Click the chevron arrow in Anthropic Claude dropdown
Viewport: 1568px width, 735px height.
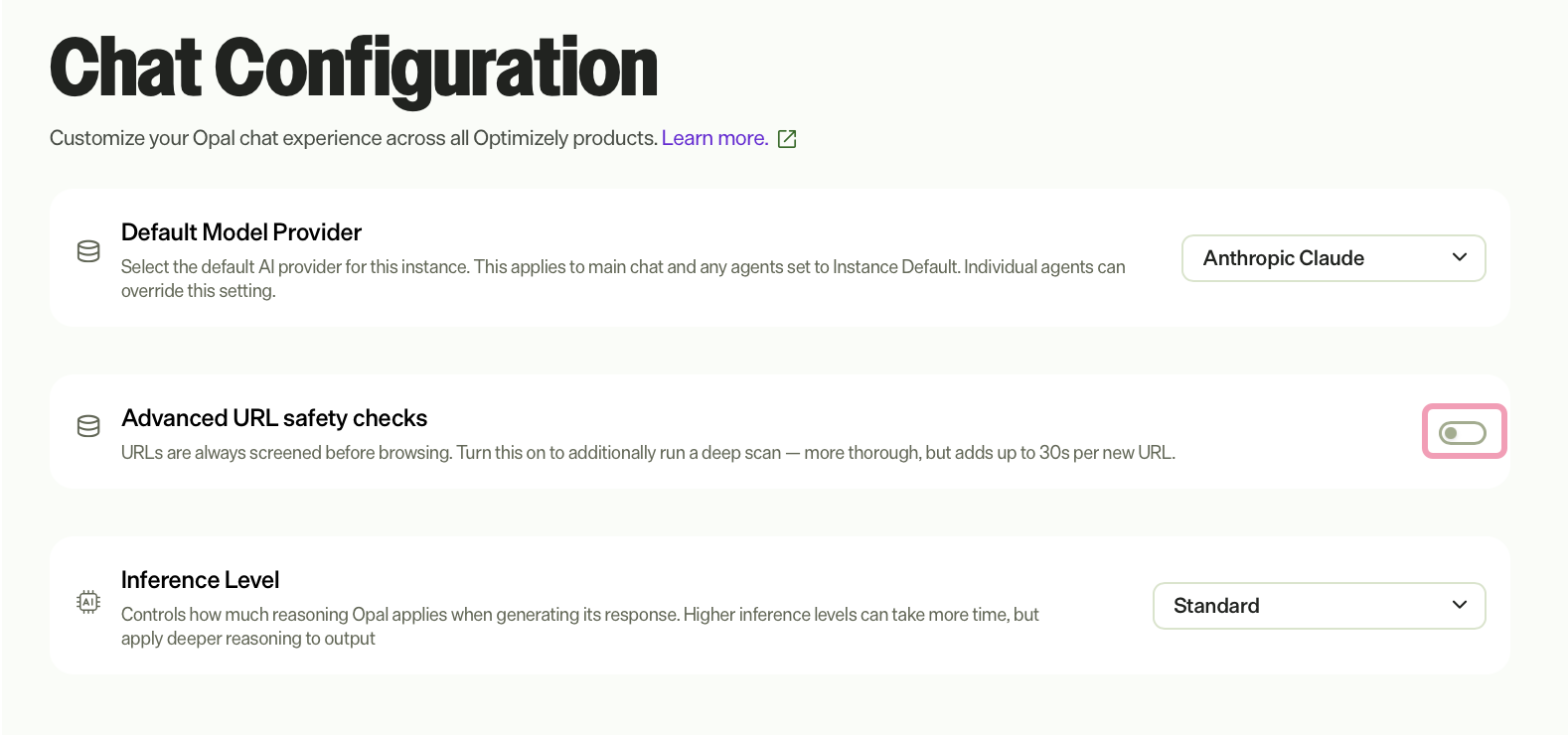[x=1460, y=257]
